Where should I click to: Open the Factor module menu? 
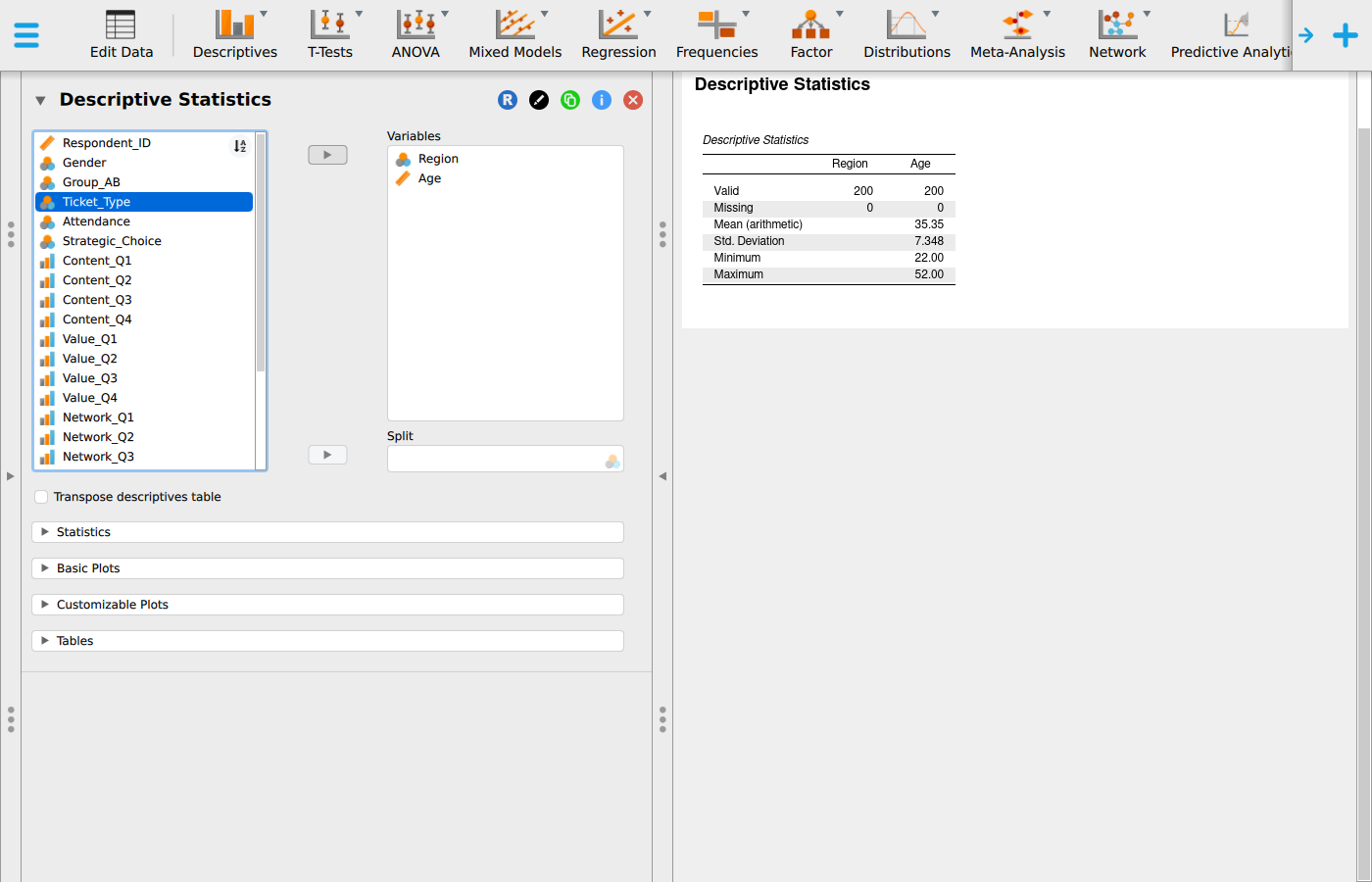[x=811, y=35]
